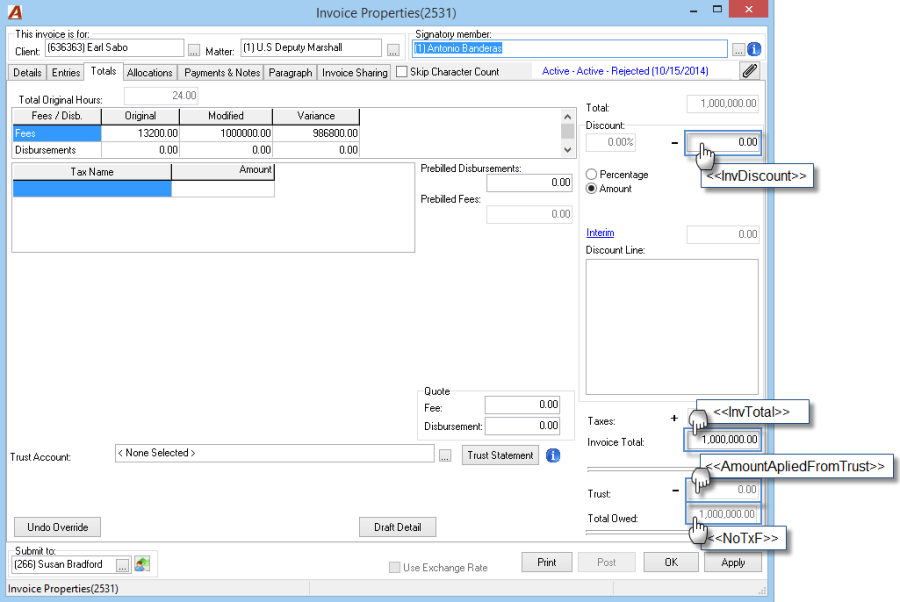Browse for Matter with ellipsis button
Viewport: 900px width, 602px height.
(393, 50)
